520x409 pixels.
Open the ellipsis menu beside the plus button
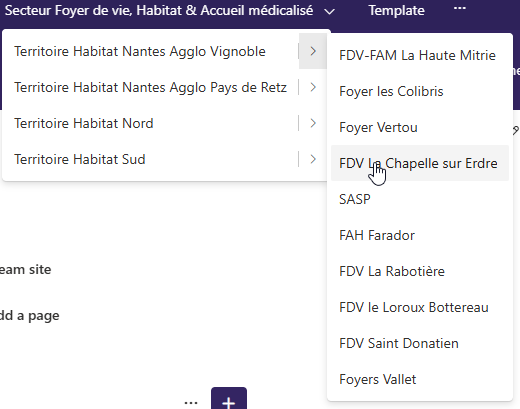(191, 403)
